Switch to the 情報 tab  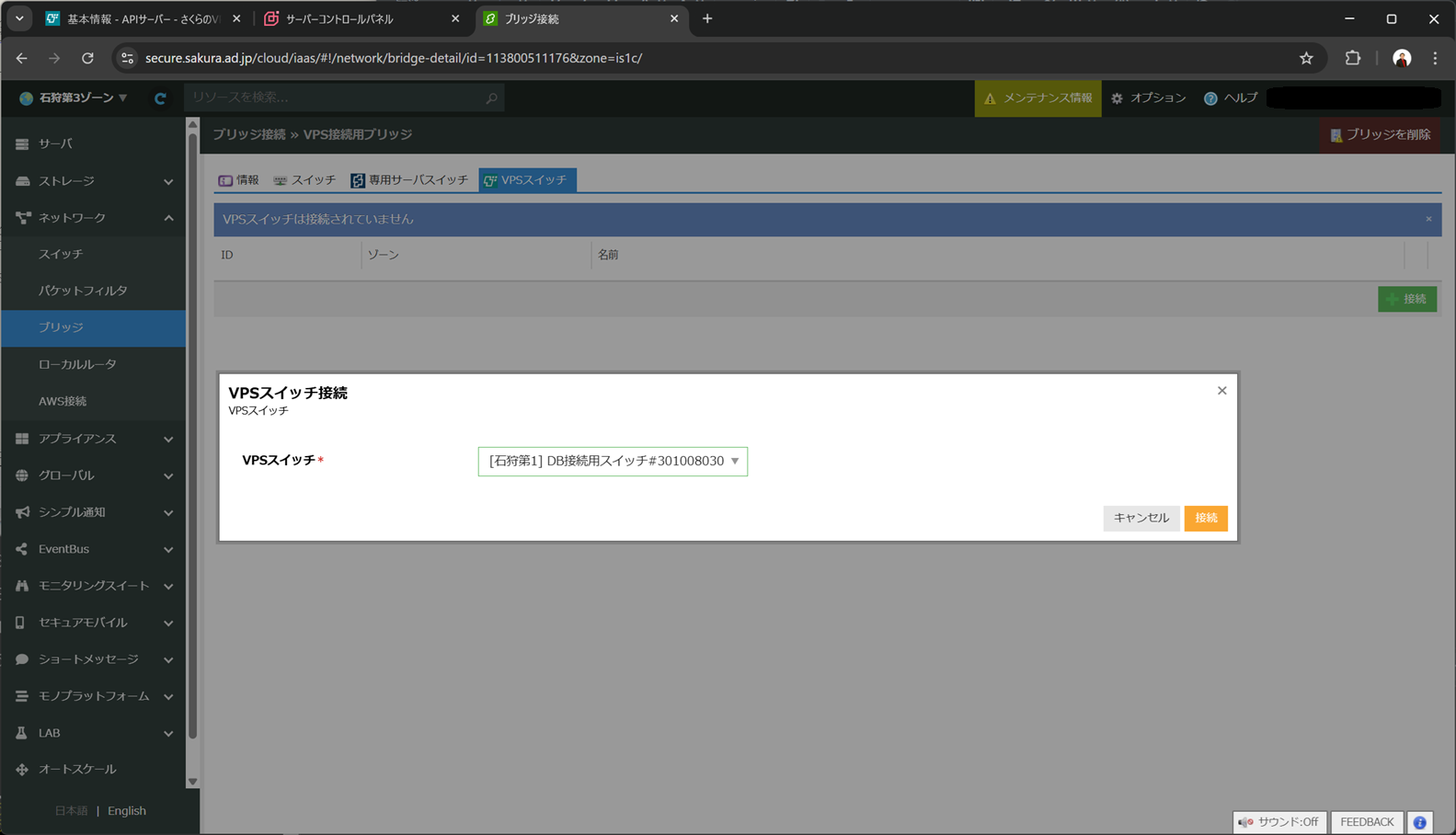[238, 180]
